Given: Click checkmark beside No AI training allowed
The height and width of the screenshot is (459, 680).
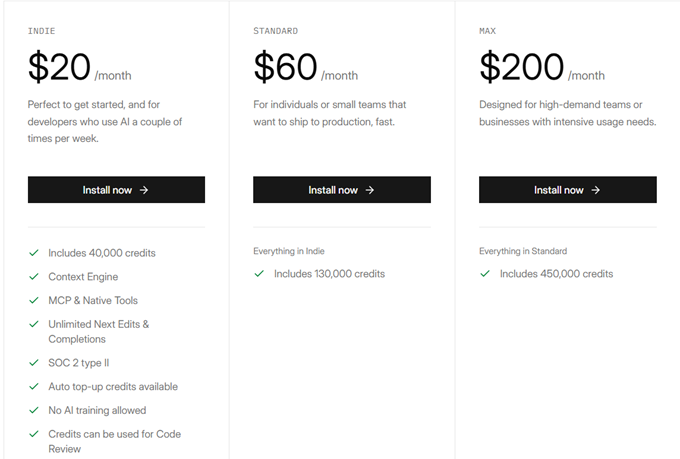Looking at the screenshot, I should (34, 410).
